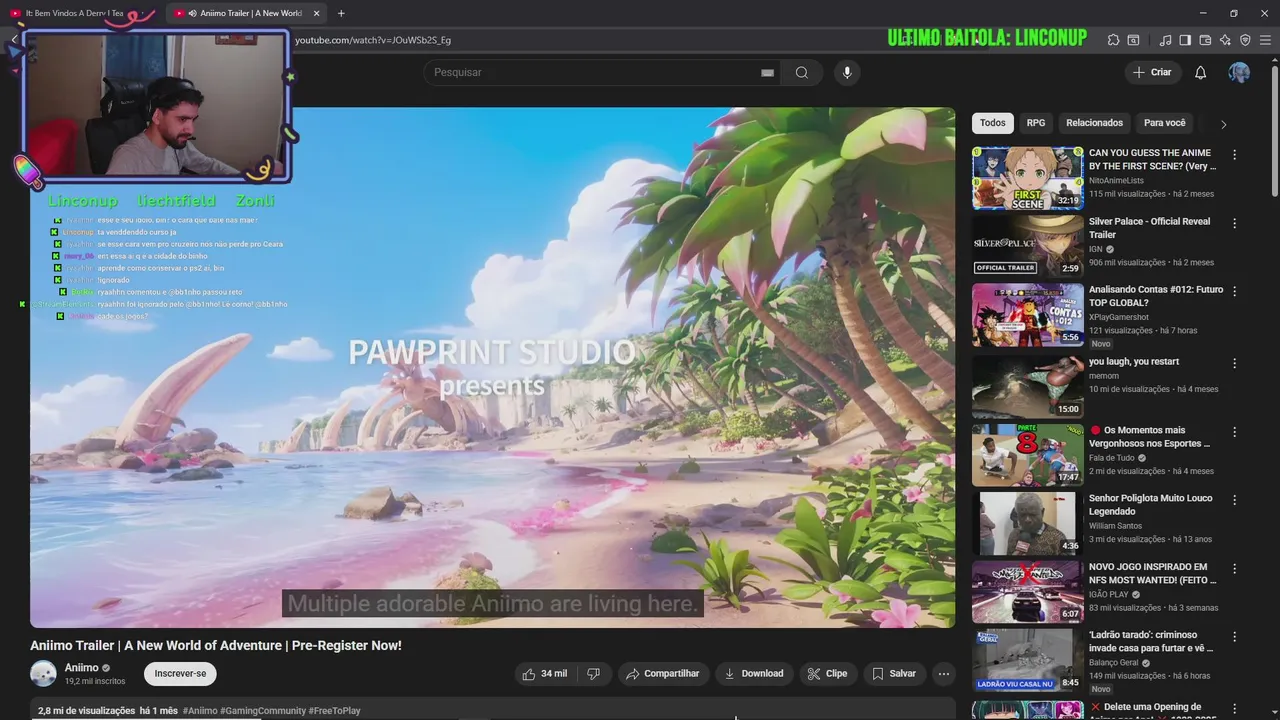Open options menu for 'Ladrão tarado' video

1234,636
